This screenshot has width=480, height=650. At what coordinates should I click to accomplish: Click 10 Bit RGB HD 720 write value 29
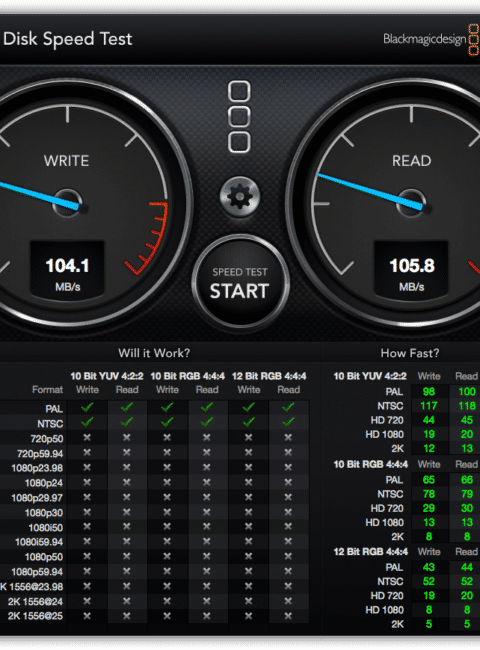click(429, 508)
